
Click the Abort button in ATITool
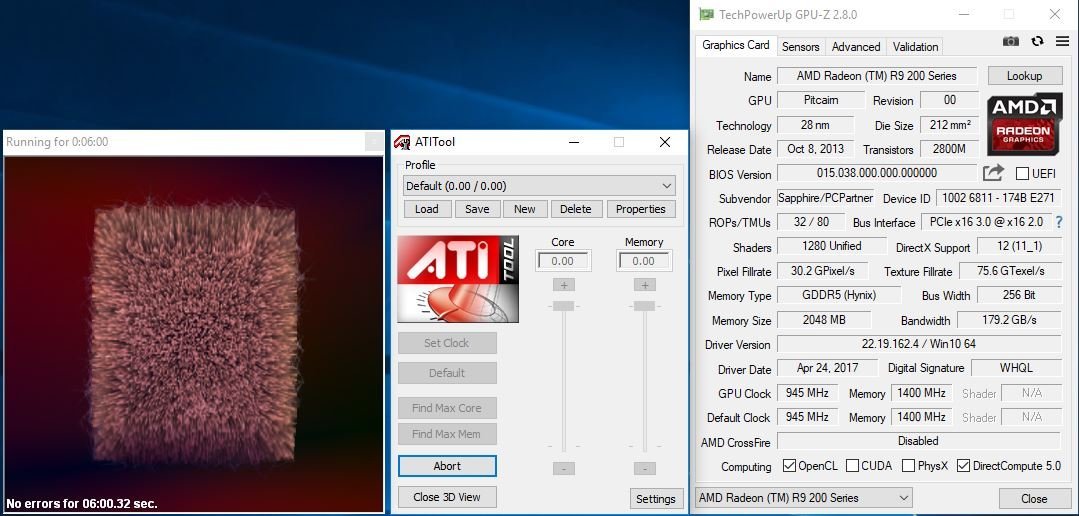pyautogui.click(x=447, y=466)
